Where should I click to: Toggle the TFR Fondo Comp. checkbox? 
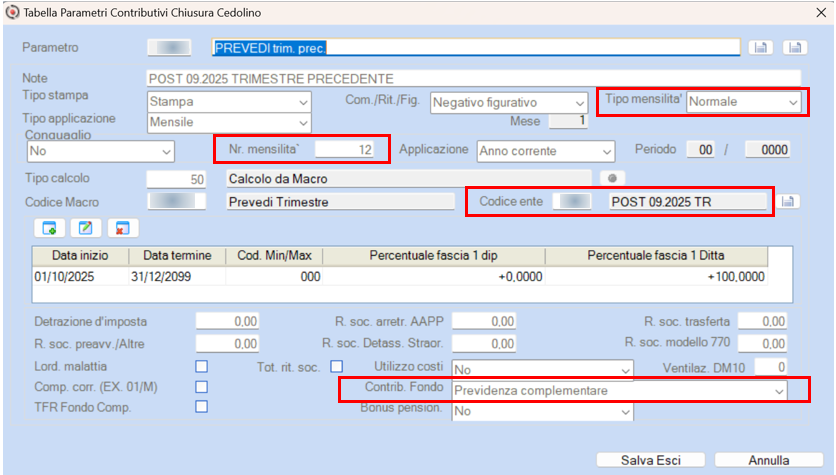(x=202, y=407)
